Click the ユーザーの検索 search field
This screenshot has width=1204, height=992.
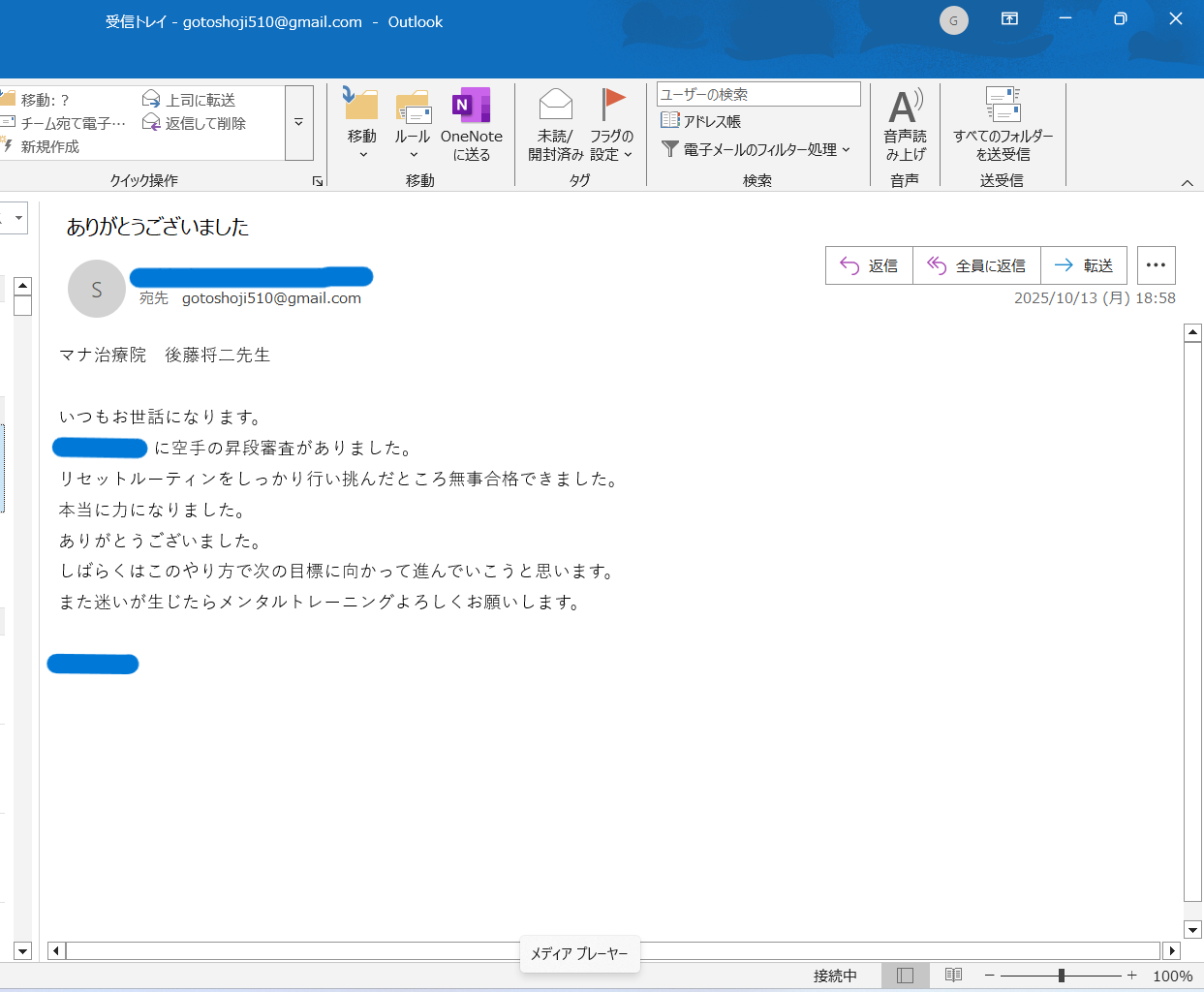click(x=757, y=94)
